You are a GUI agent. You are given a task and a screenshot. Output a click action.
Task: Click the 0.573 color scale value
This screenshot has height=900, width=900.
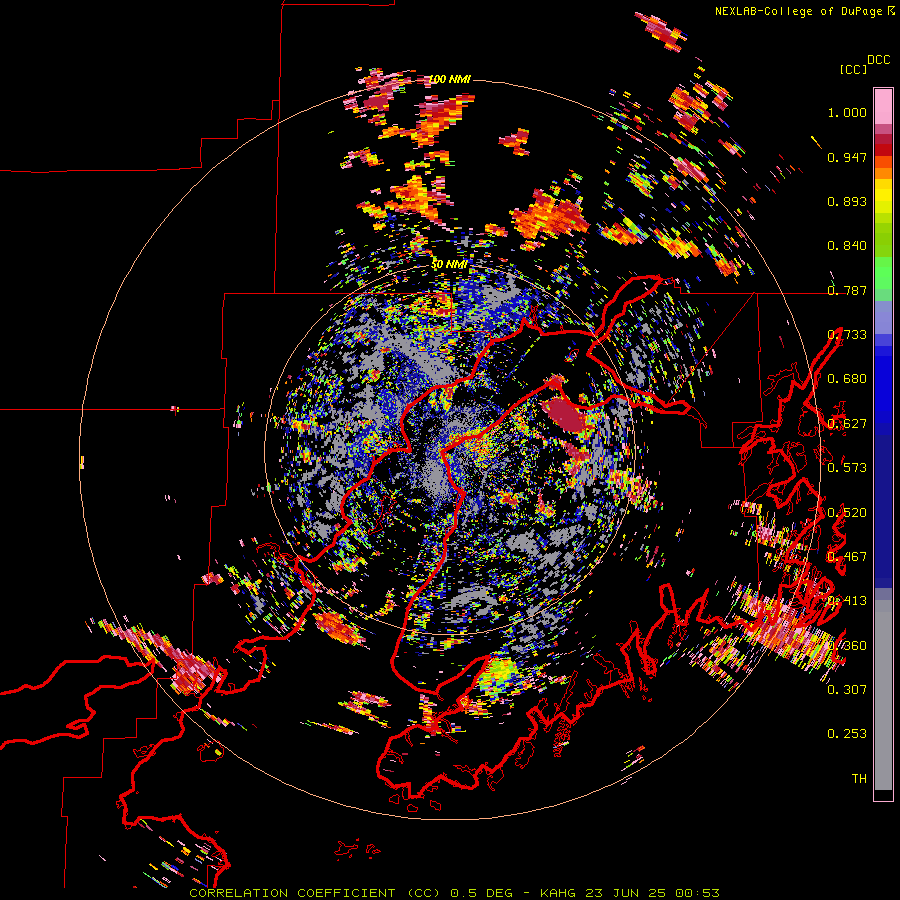click(847, 468)
